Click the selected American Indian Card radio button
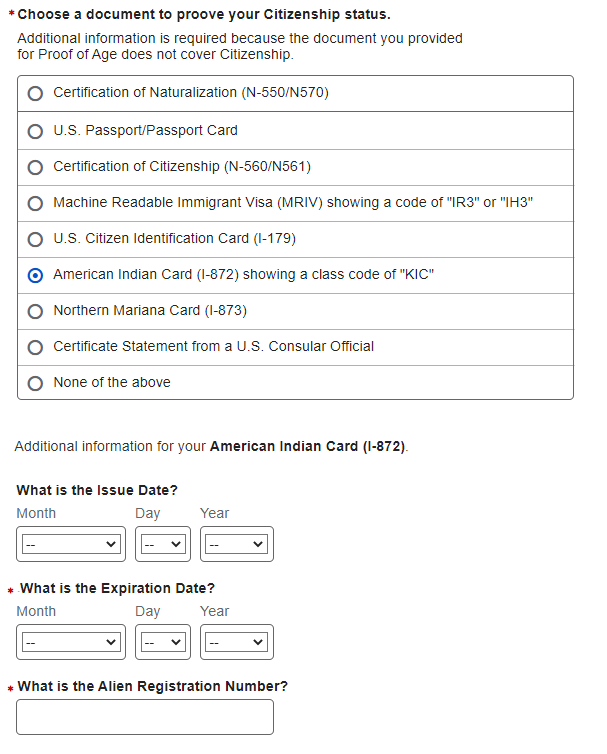The height and width of the screenshot is (754, 607). (35, 275)
